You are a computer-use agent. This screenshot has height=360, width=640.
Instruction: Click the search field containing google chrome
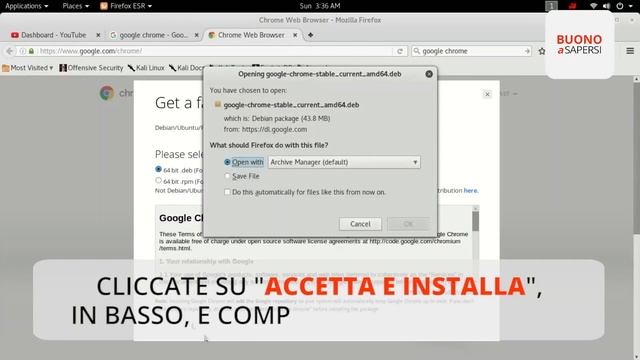pos(471,51)
